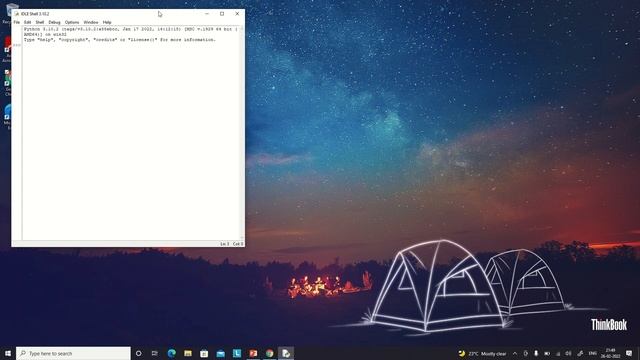Open the Windows Start menu
The height and width of the screenshot is (360, 640).
[x=8, y=353]
